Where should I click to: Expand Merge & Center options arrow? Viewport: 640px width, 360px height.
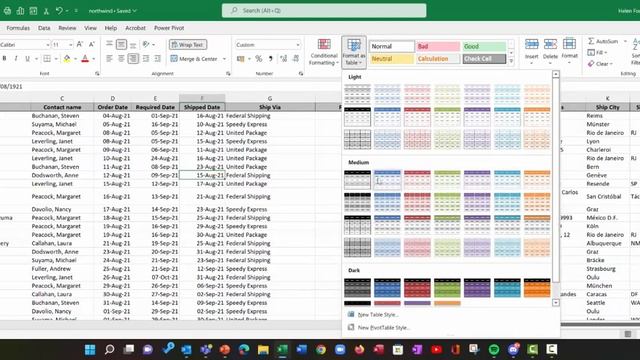(224, 59)
